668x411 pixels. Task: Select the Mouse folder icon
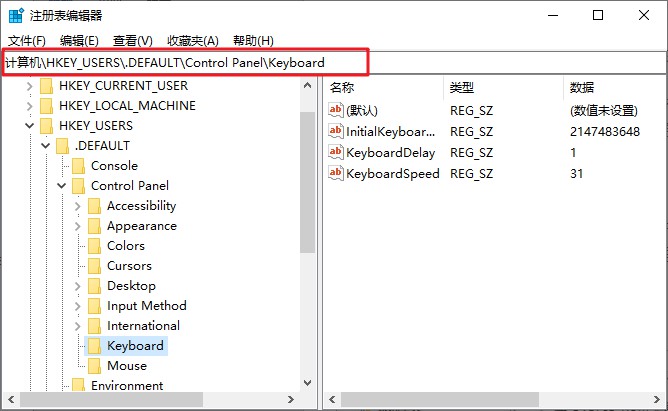point(94,365)
